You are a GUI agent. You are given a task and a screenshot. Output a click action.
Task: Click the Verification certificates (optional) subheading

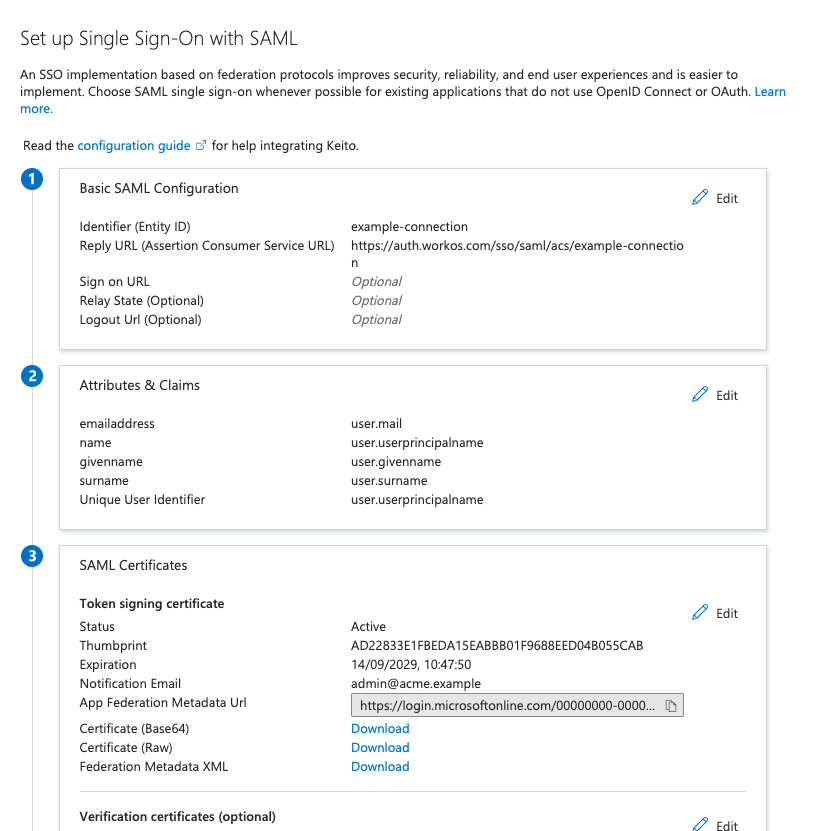pos(178,817)
